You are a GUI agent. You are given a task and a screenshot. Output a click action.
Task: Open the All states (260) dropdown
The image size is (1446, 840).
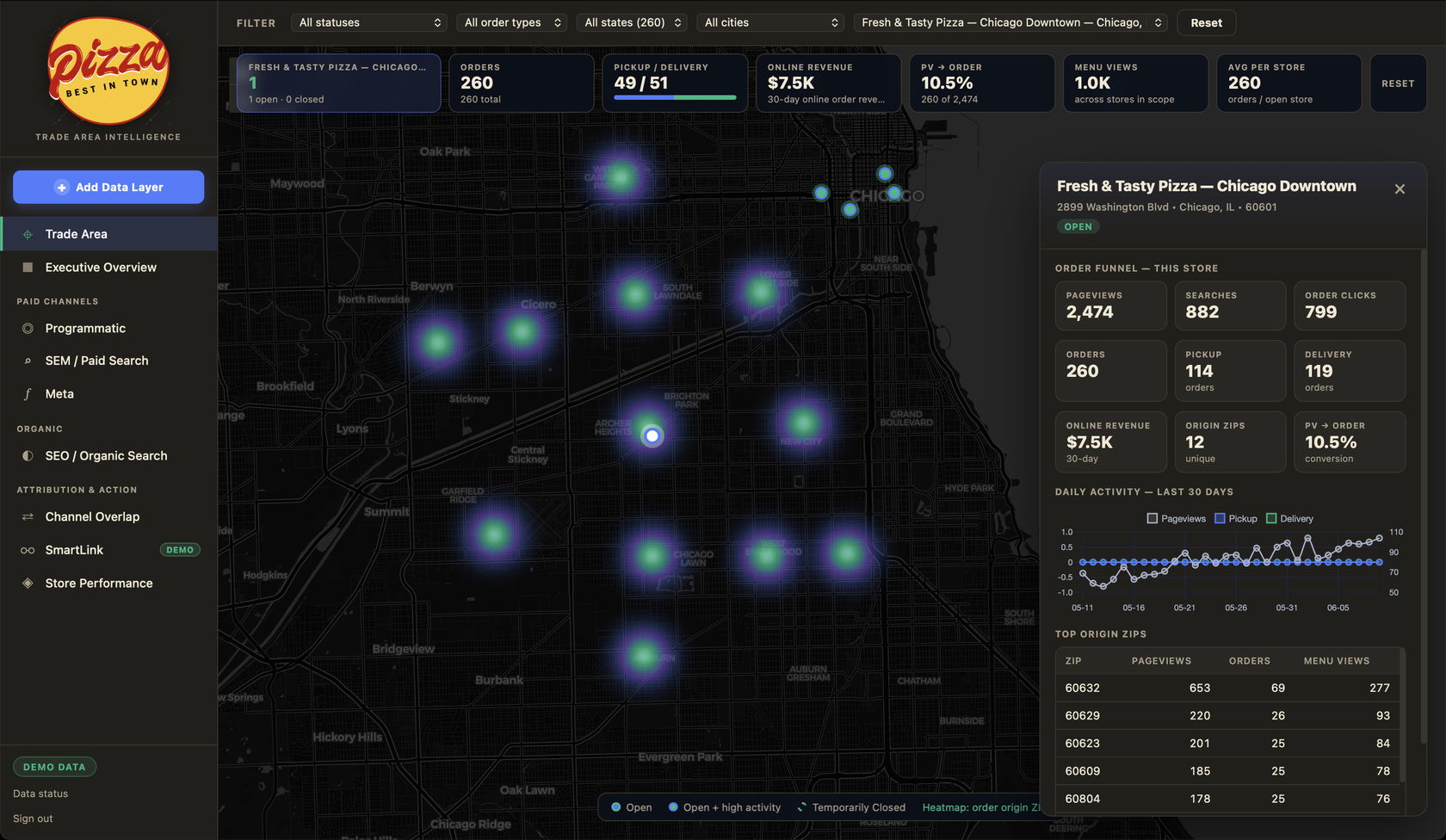coord(633,22)
